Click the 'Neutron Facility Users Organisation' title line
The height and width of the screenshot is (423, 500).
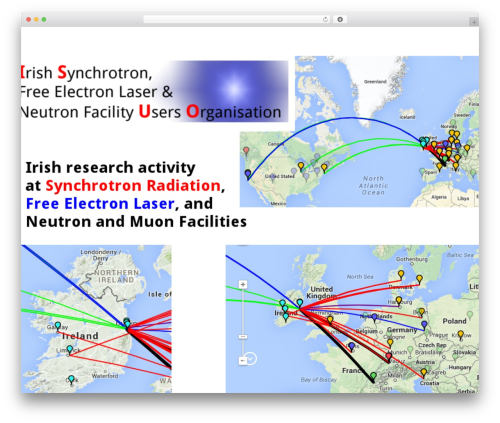(x=151, y=112)
